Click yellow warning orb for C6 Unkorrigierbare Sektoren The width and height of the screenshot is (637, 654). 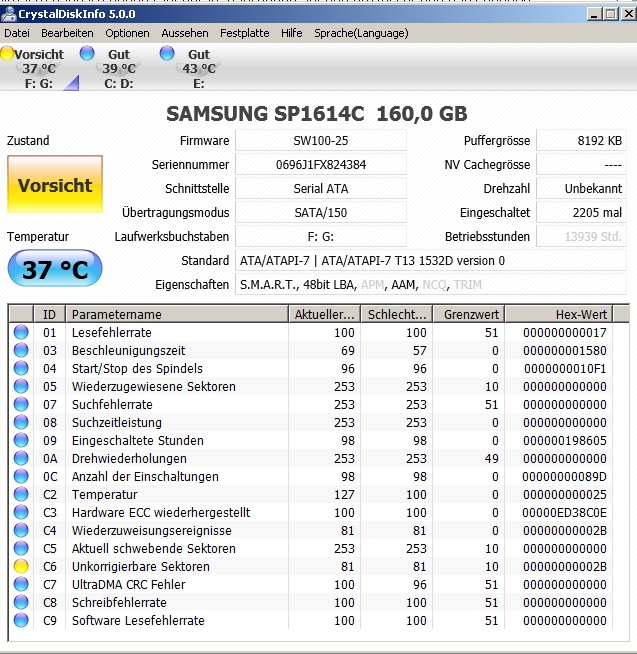pyautogui.click(x=21, y=566)
